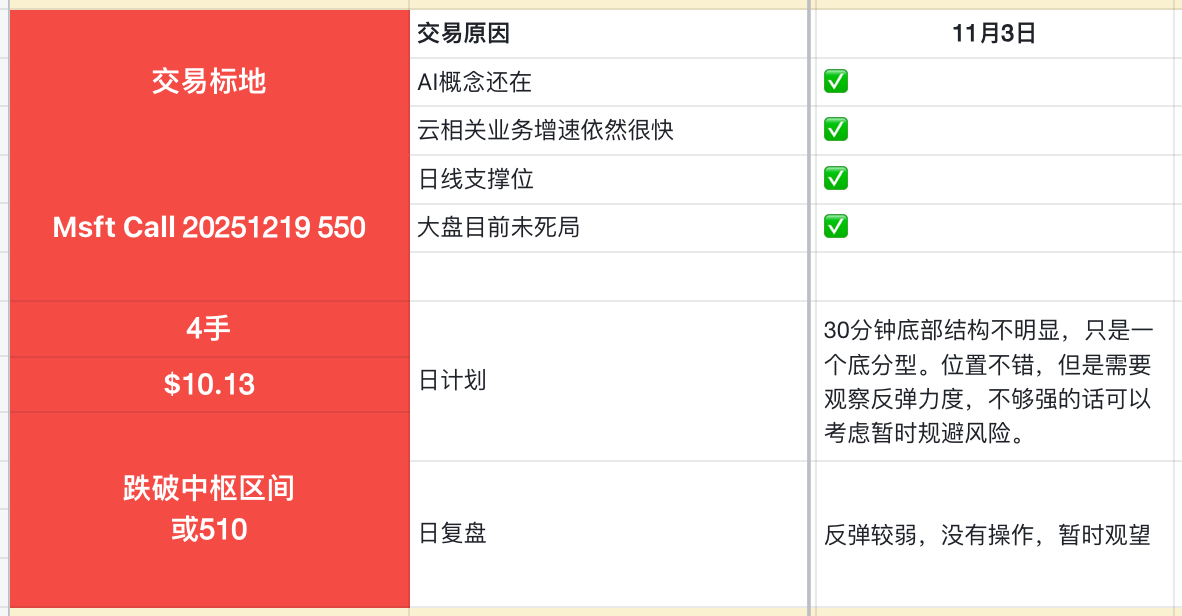The height and width of the screenshot is (616, 1182).
Task: Select the $10.13 price cell
Action: tap(209, 384)
